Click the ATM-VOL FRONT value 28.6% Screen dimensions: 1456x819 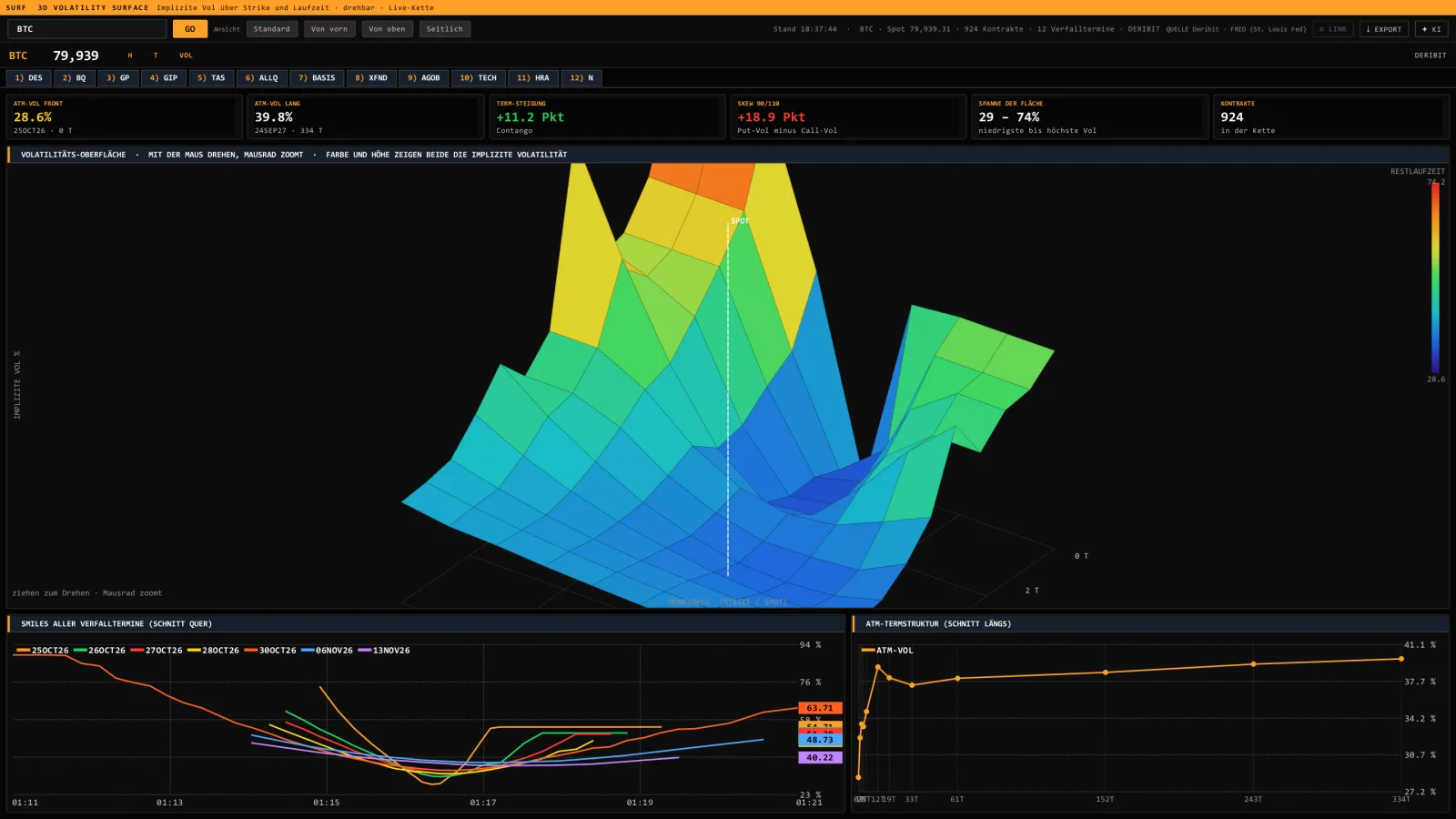click(x=33, y=117)
